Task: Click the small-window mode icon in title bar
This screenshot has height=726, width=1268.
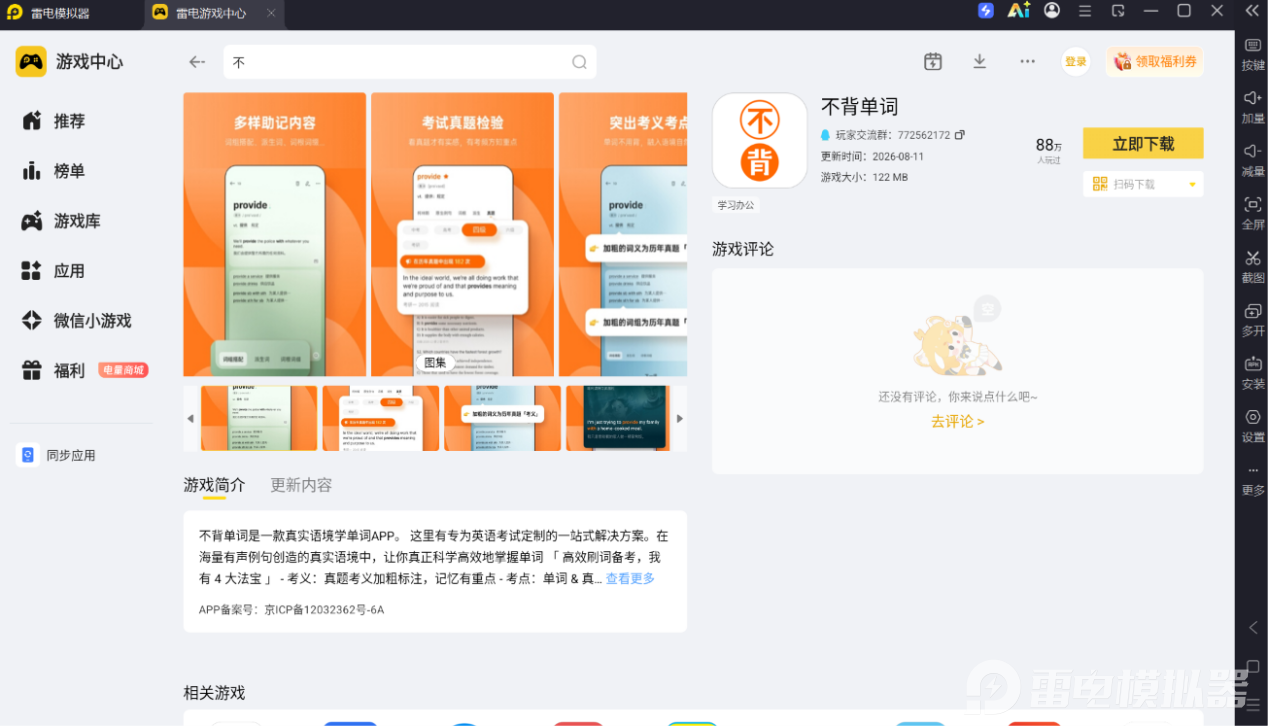Action: (x=1118, y=11)
